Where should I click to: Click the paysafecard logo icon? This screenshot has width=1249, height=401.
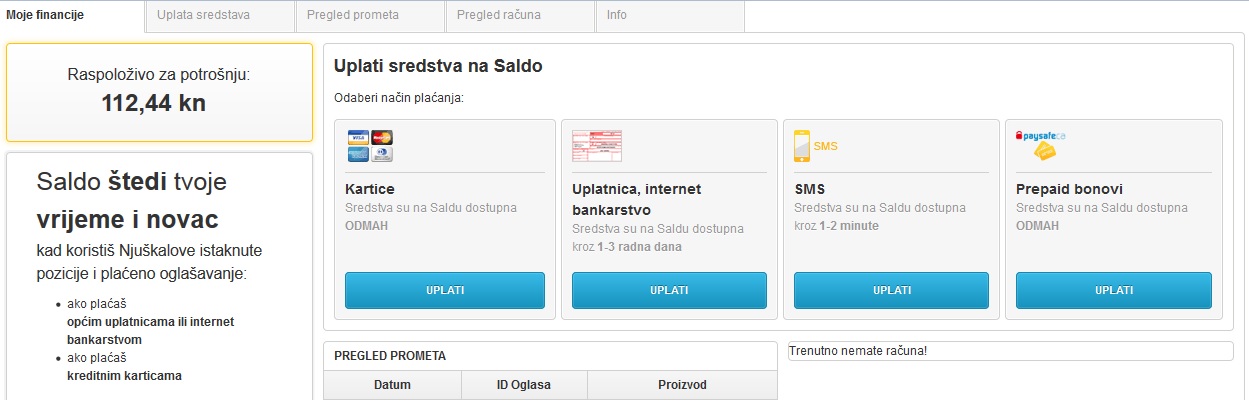[1041, 146]
